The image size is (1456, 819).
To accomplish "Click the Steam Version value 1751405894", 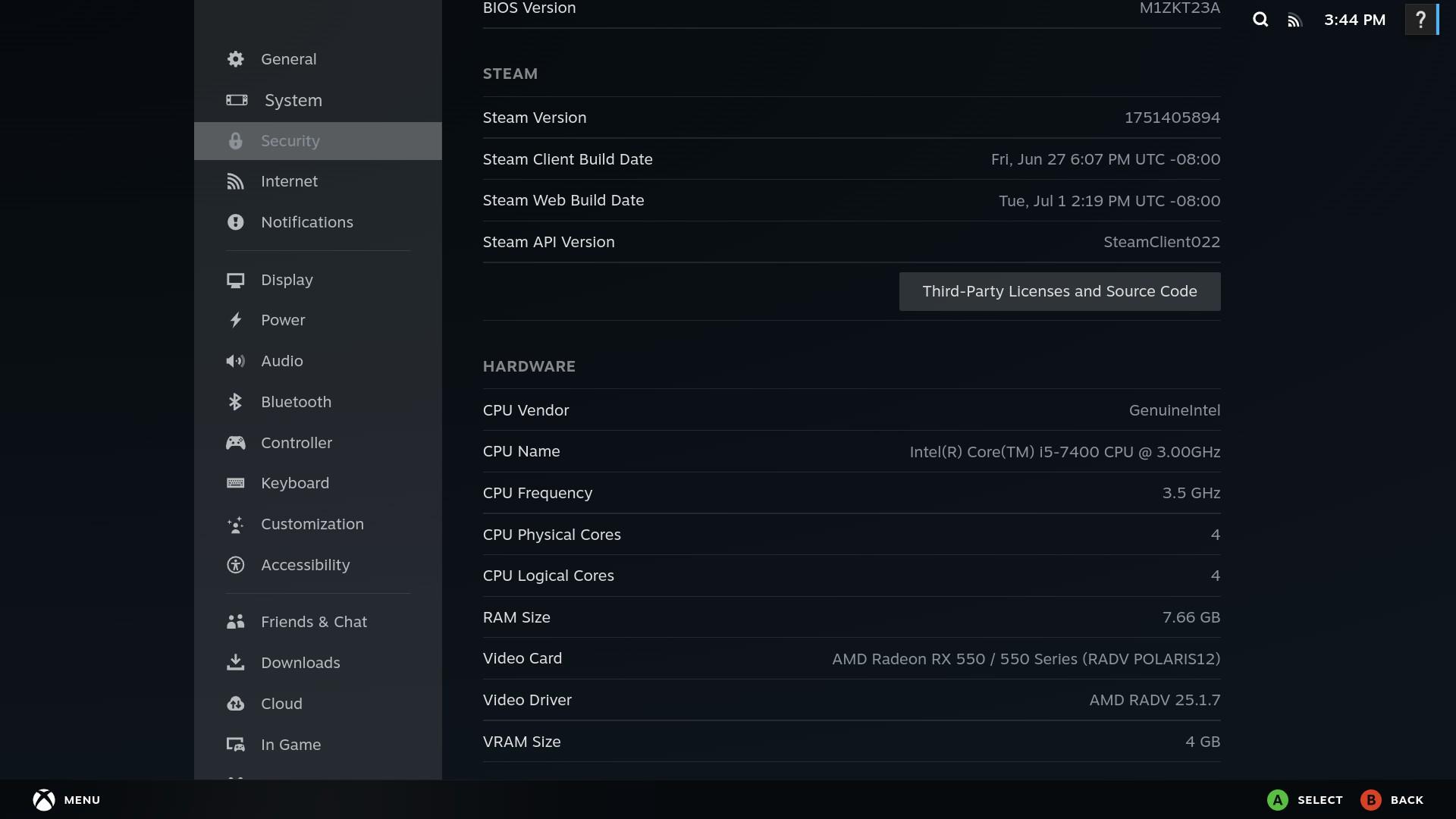I will pos(1172,118).
